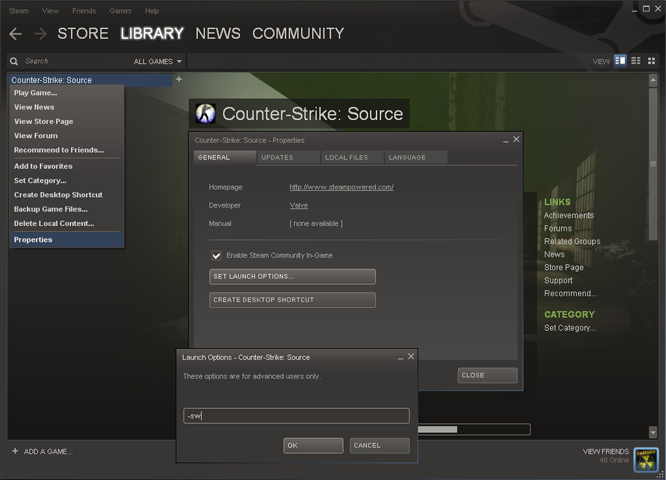Open the Steam menu
The image size is (666, 480).
[19, 11]
